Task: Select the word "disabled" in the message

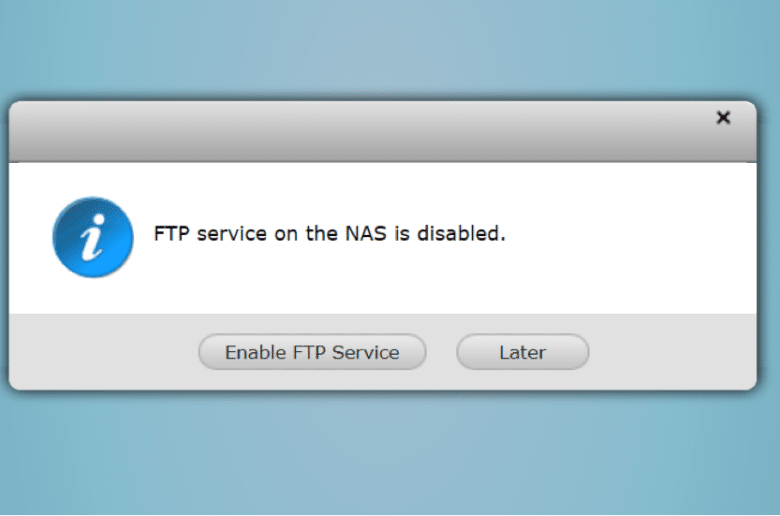Action: coord(461,233)
